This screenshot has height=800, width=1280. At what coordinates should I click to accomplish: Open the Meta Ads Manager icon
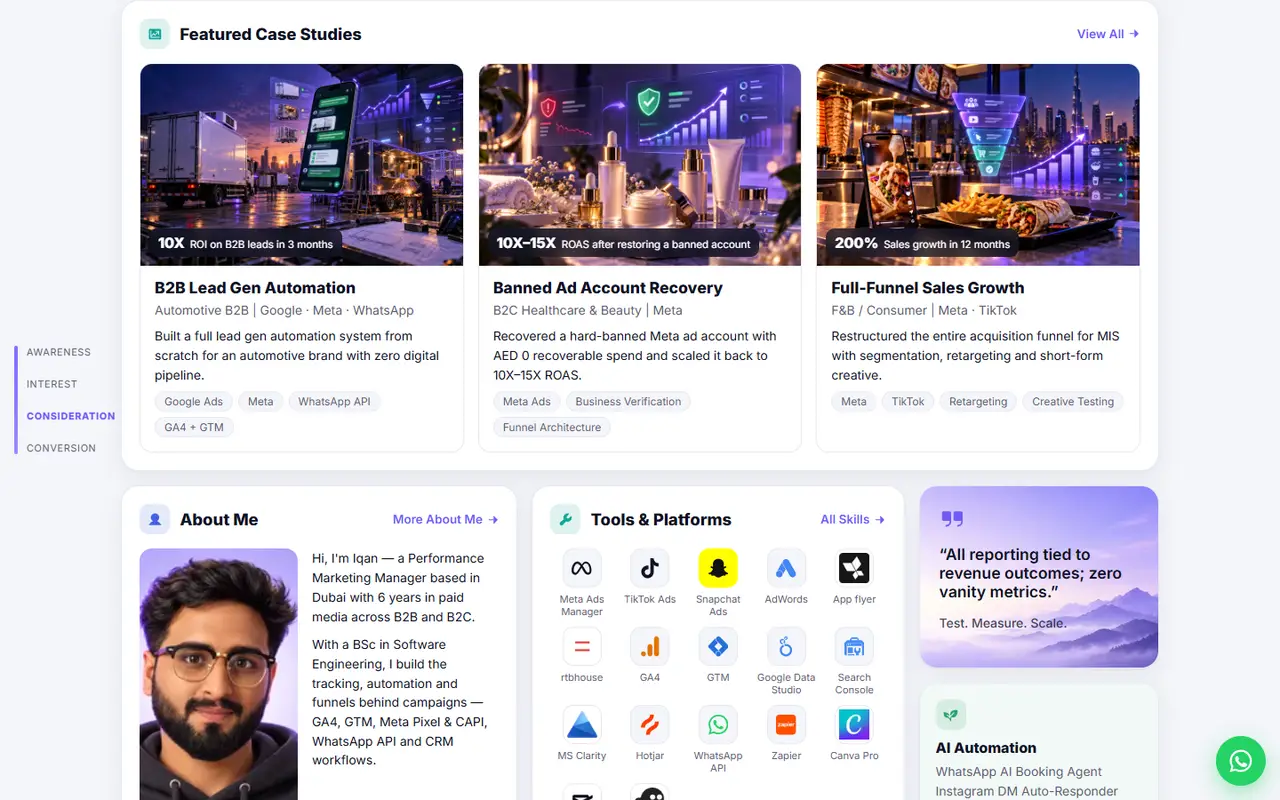click(x=582, y=568)
